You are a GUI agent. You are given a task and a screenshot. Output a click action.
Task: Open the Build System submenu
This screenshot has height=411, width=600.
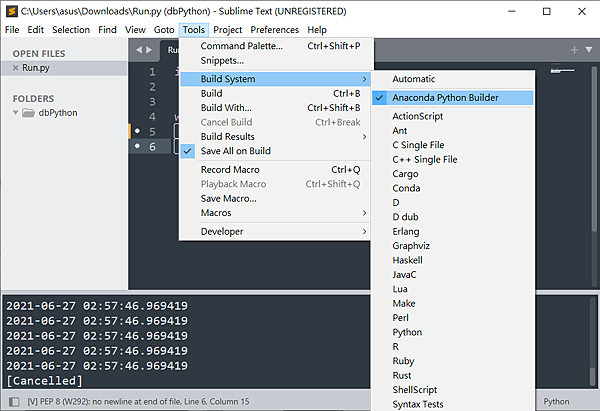274,79
